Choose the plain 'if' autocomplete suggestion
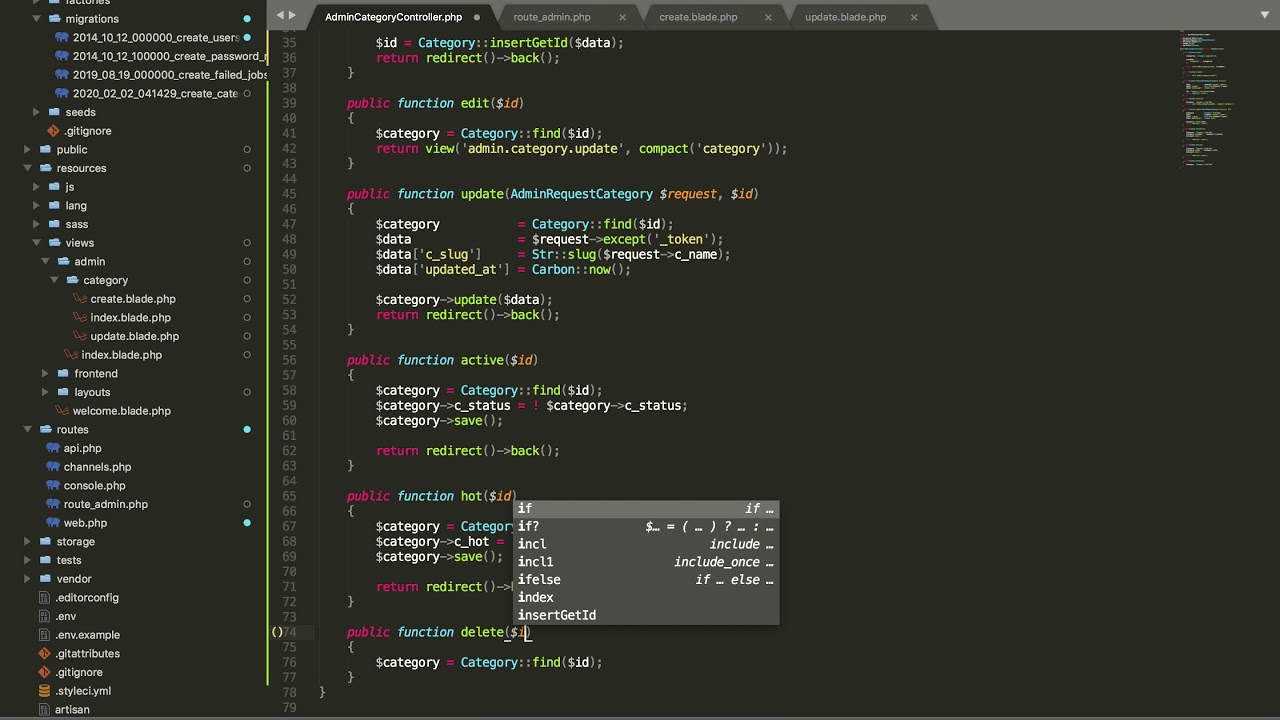The height and width of the screenshot is (720, 1280). [646, 509]
